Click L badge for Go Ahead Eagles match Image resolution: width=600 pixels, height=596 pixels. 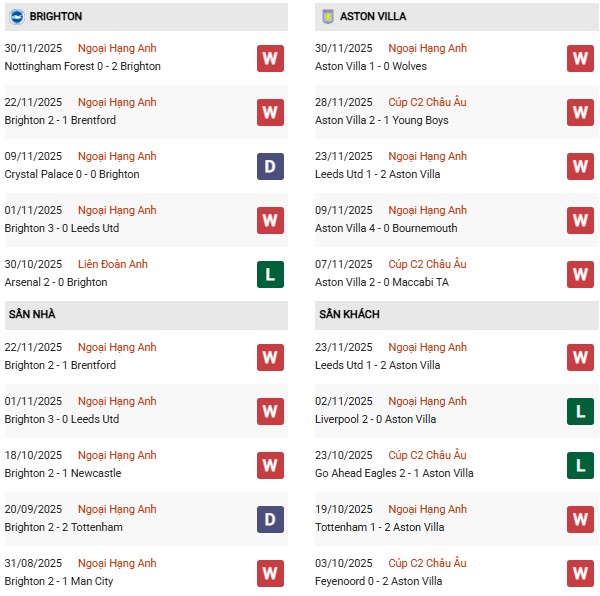580,465
